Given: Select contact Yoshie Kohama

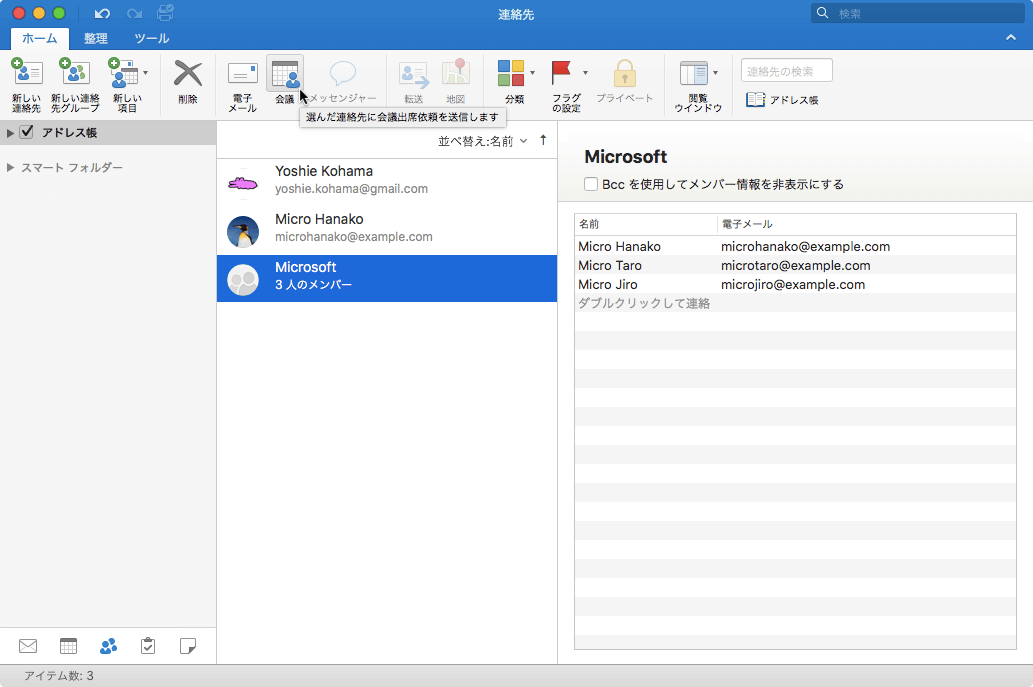Looking at the screenshot, I should tap(387, 182).
